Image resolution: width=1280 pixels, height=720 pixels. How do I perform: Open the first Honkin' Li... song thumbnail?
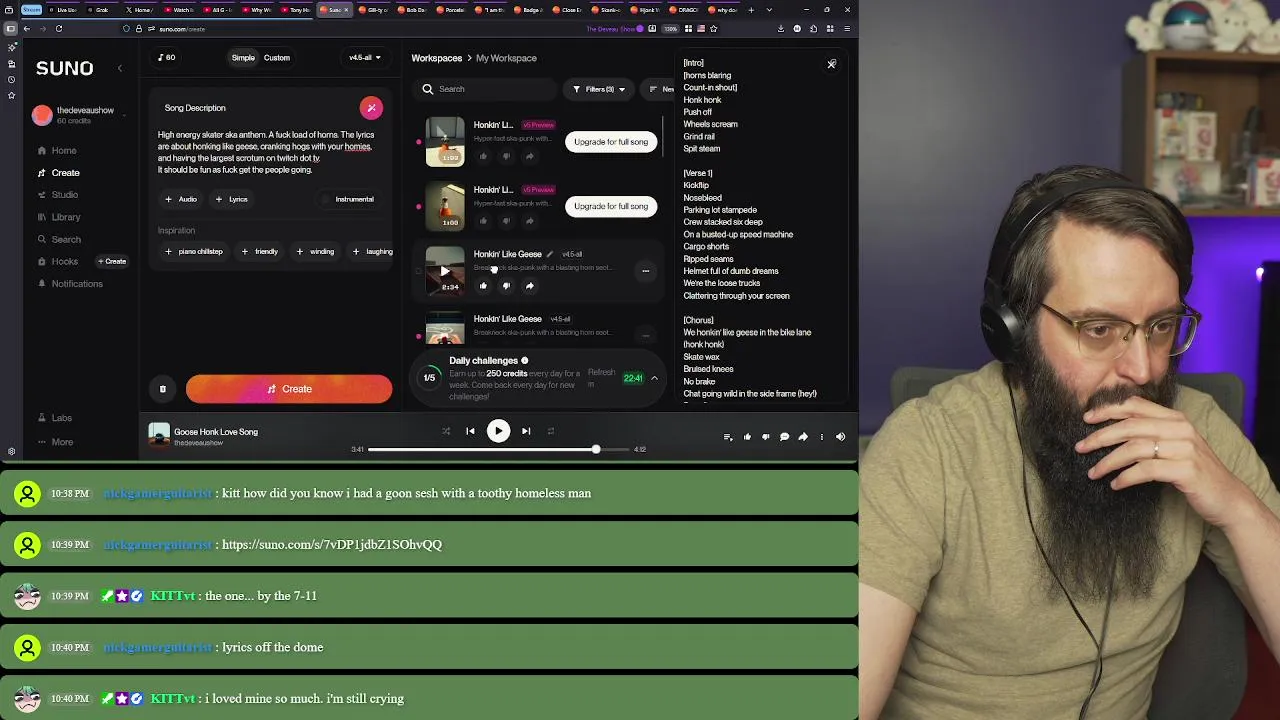pyautogui.click(x=445, y=142)
